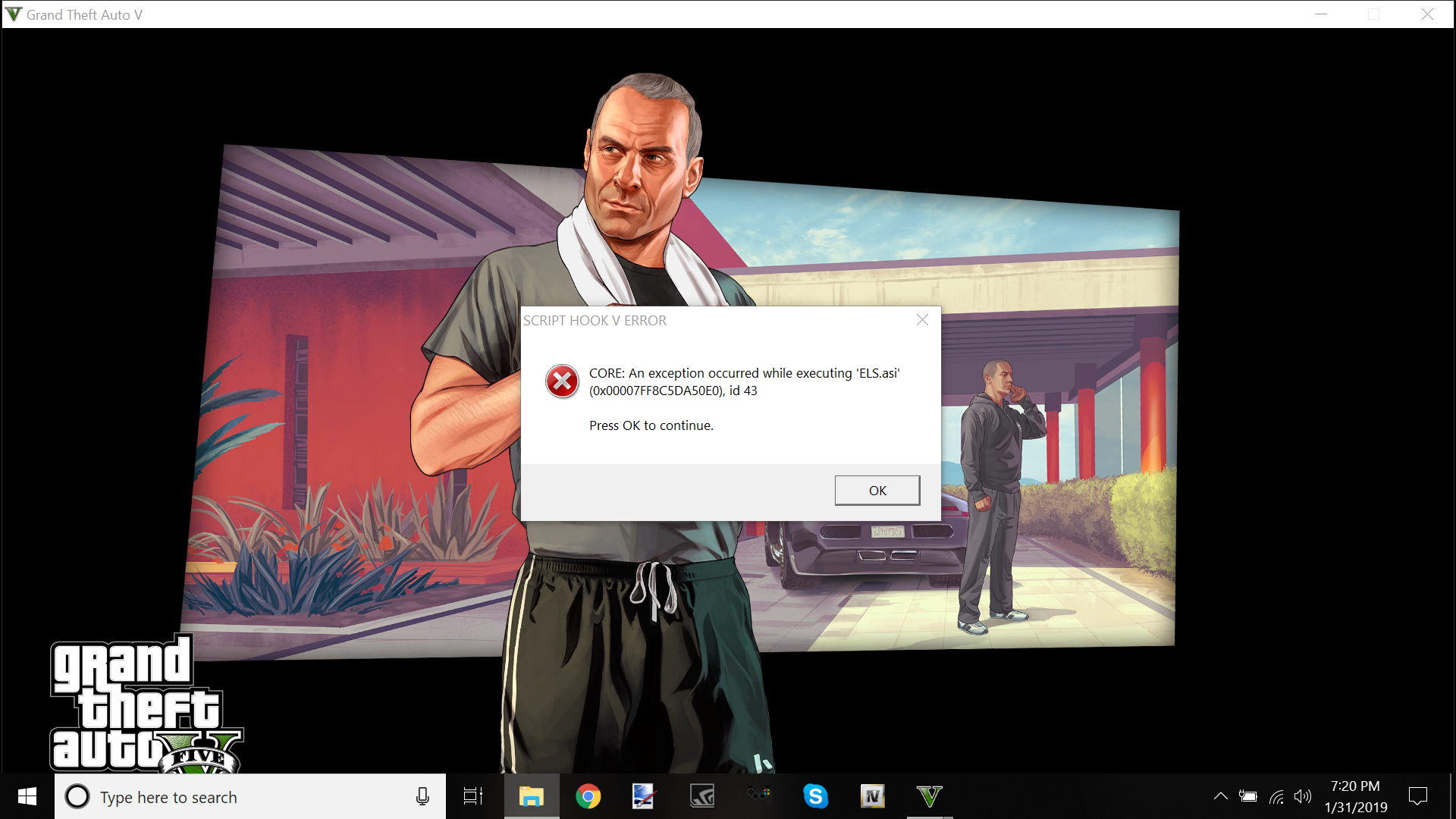
Task: Open the gold N app in the taskbar
Action: (x=872, y=796)
